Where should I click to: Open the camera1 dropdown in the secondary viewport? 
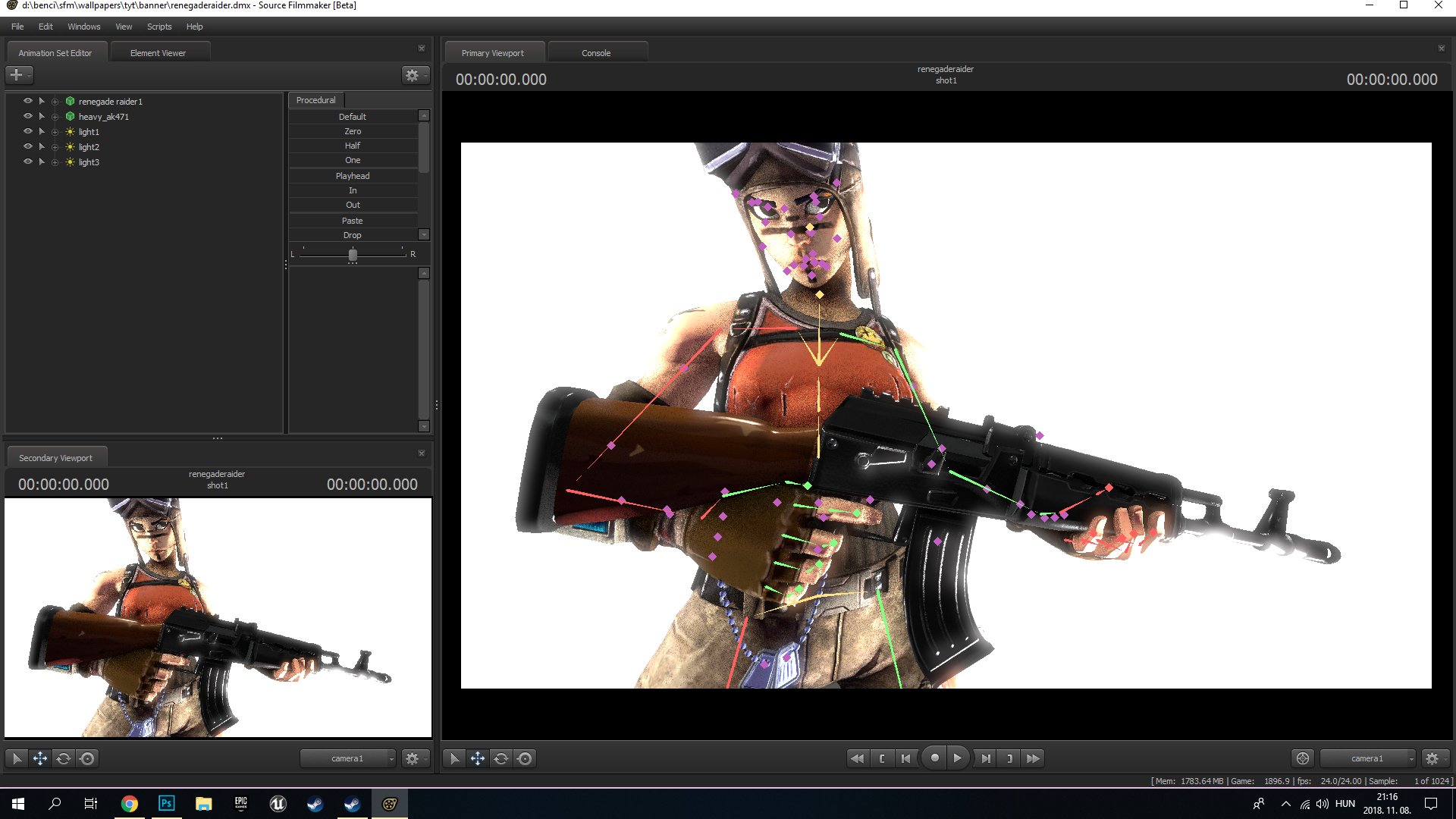point(348,758)
